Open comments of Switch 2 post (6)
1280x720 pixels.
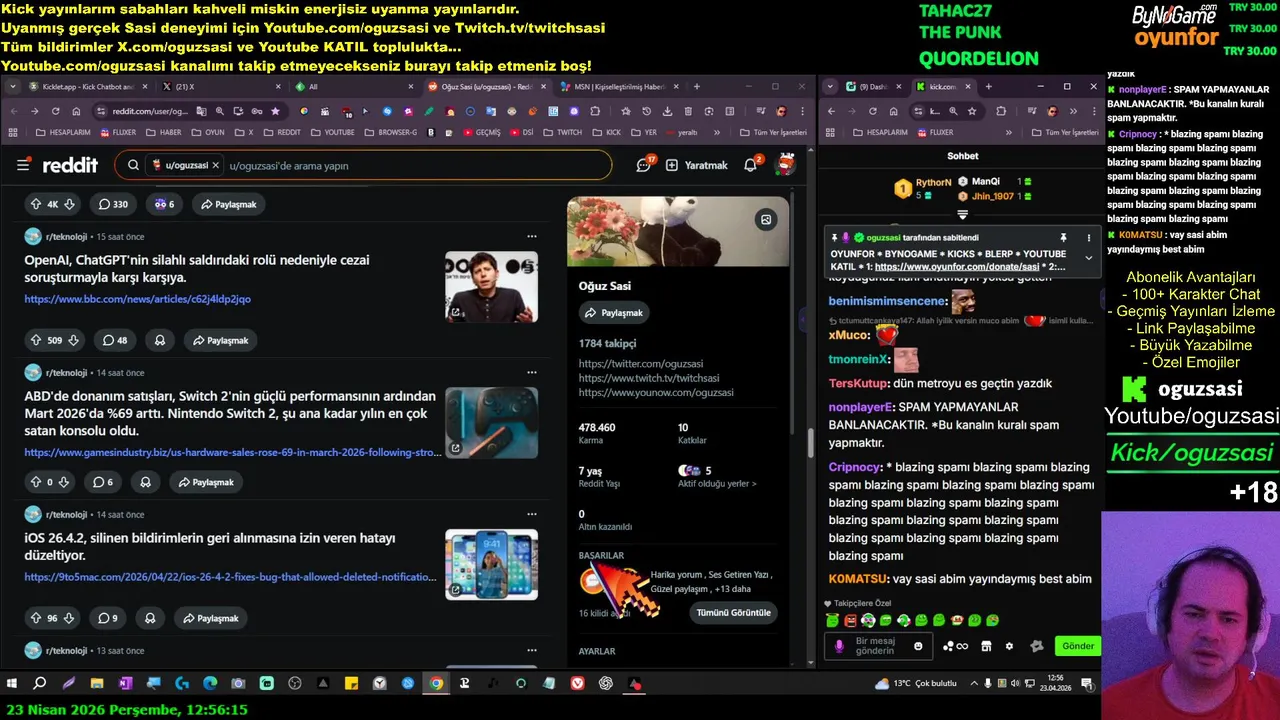(x=102, y=482)
